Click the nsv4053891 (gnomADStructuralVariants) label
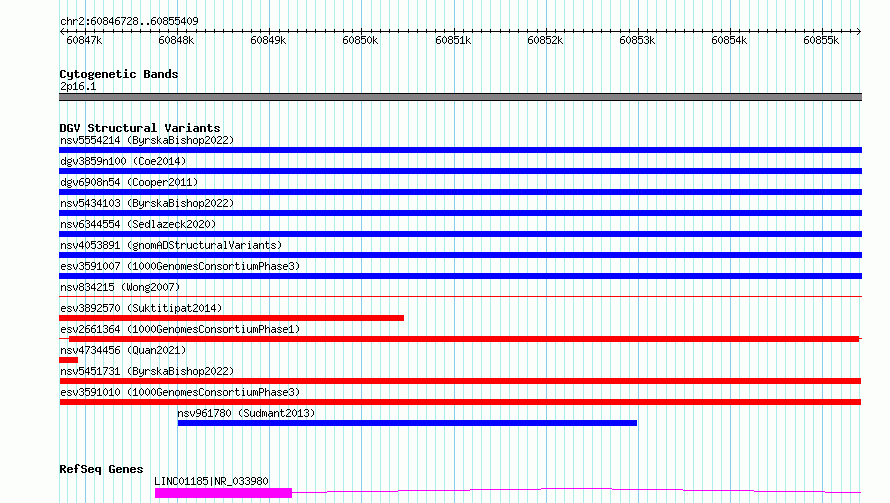The width and height of the screenshot is (890, 503). [171, 245]
